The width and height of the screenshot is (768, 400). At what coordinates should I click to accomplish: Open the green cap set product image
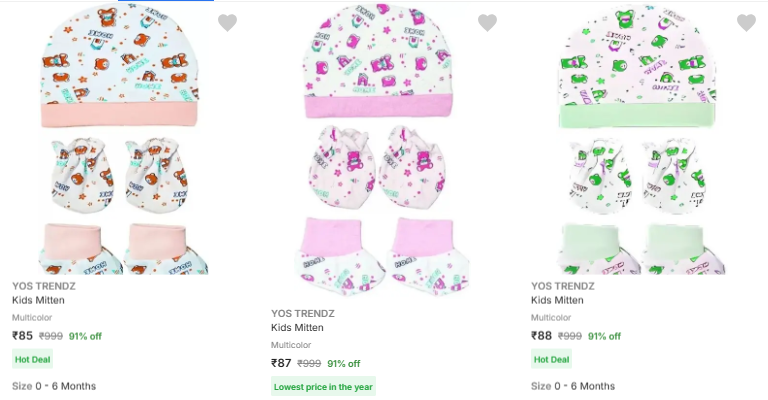[x=638, y=140]
